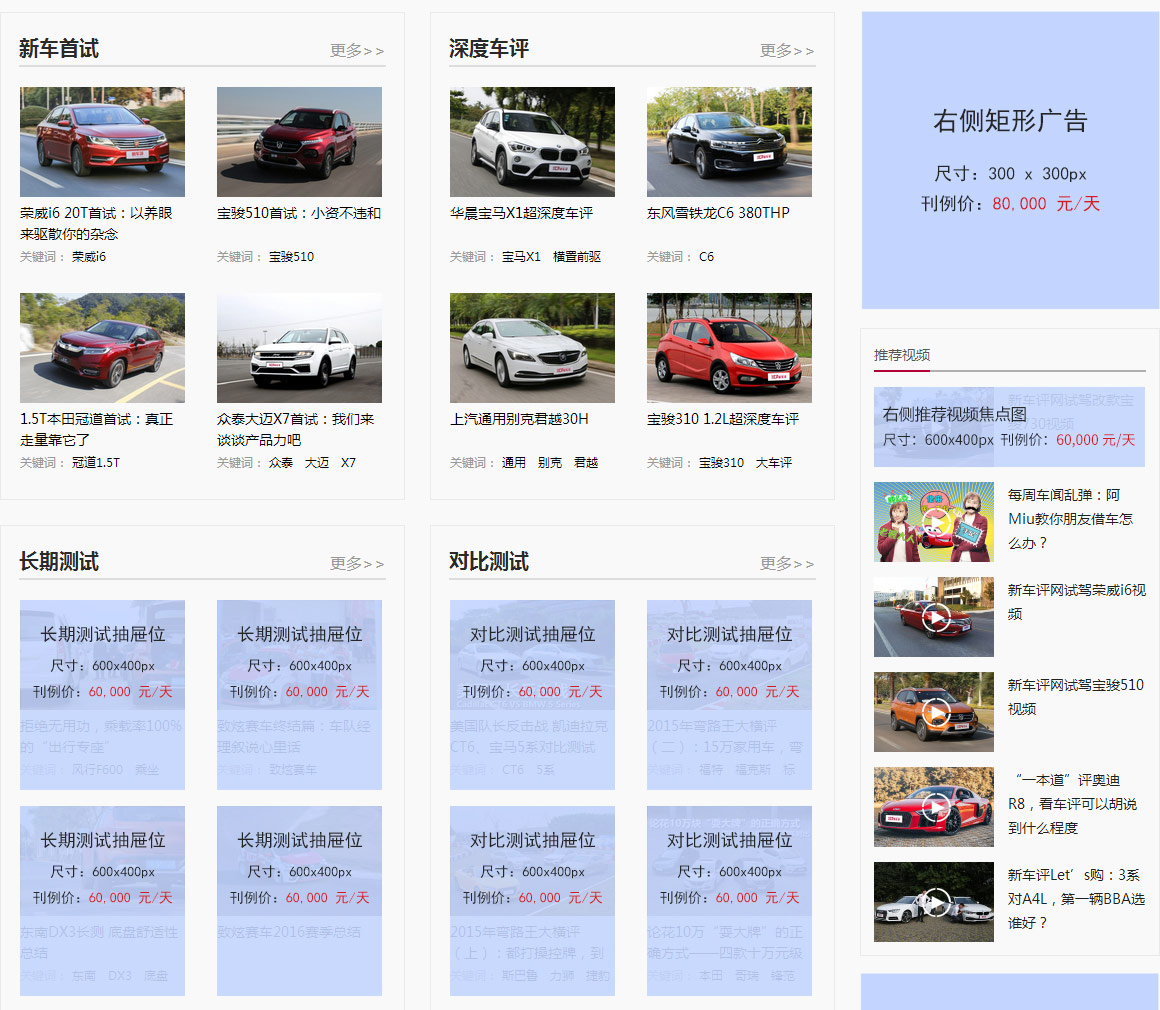The width and height of the screenshot is (1160, 1010).
Task: Open video title 新车评网试驾宝骏510视频
Action: (1076, 697)
